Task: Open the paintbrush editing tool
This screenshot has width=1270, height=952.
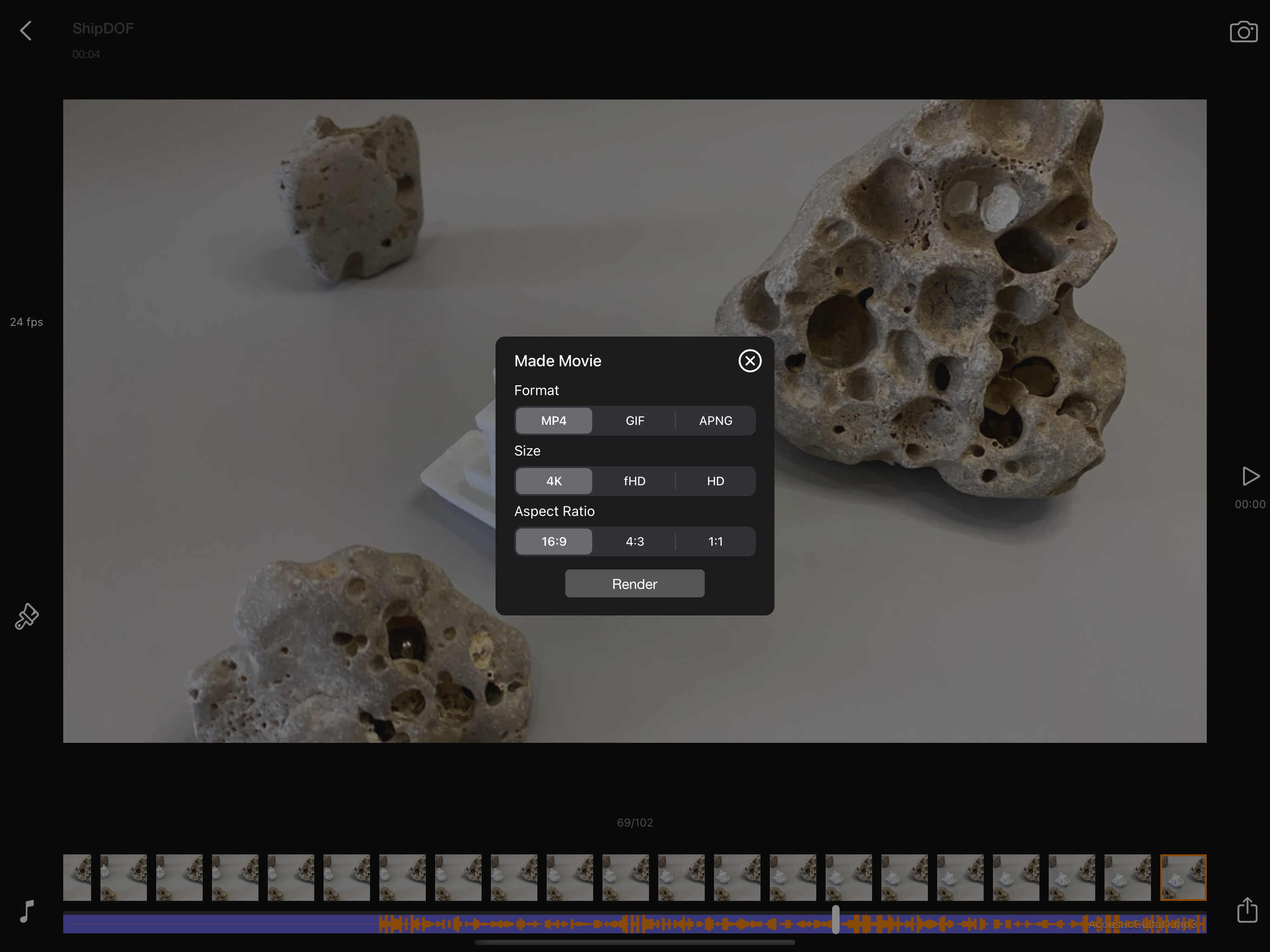Action: point(26,617)
